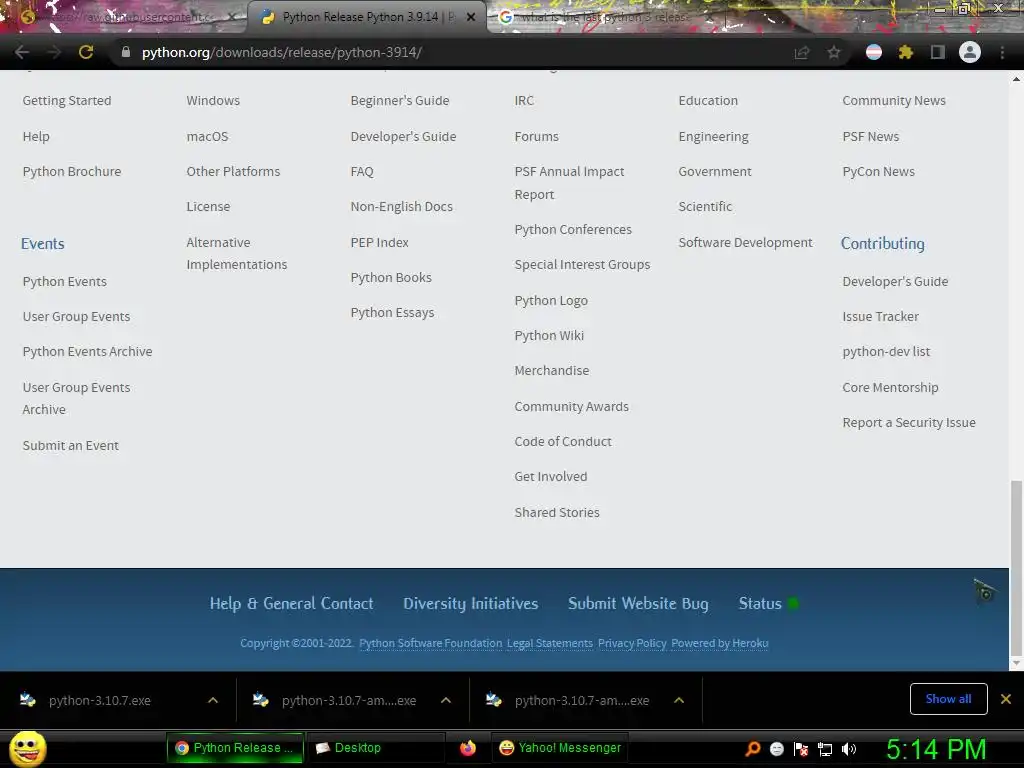1024x768 pixels.
Task: Click the striped extension icon in toolbar
Action: click(x=874, y=52)
